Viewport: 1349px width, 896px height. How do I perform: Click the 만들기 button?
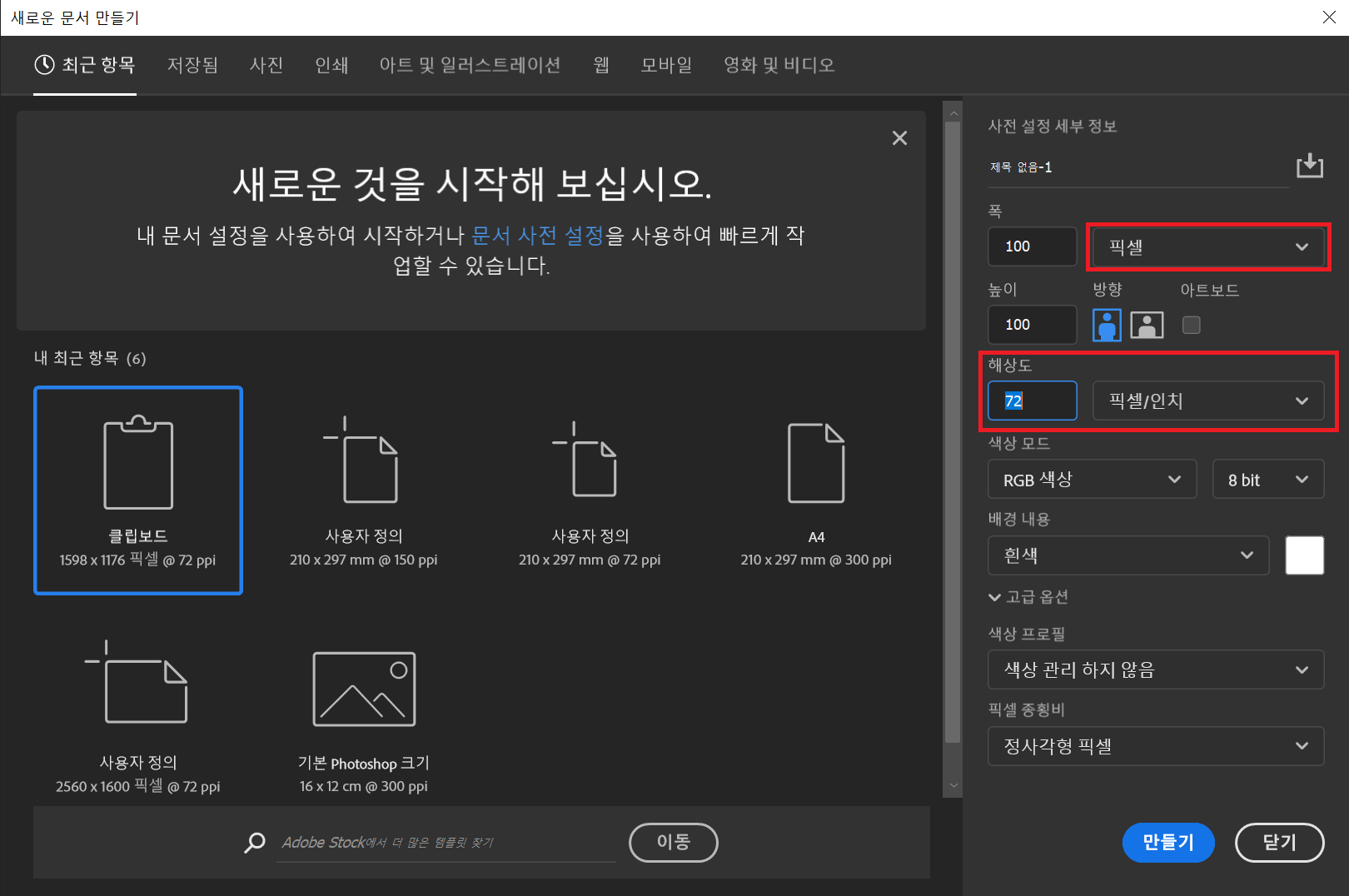(x=1168, y=843)
